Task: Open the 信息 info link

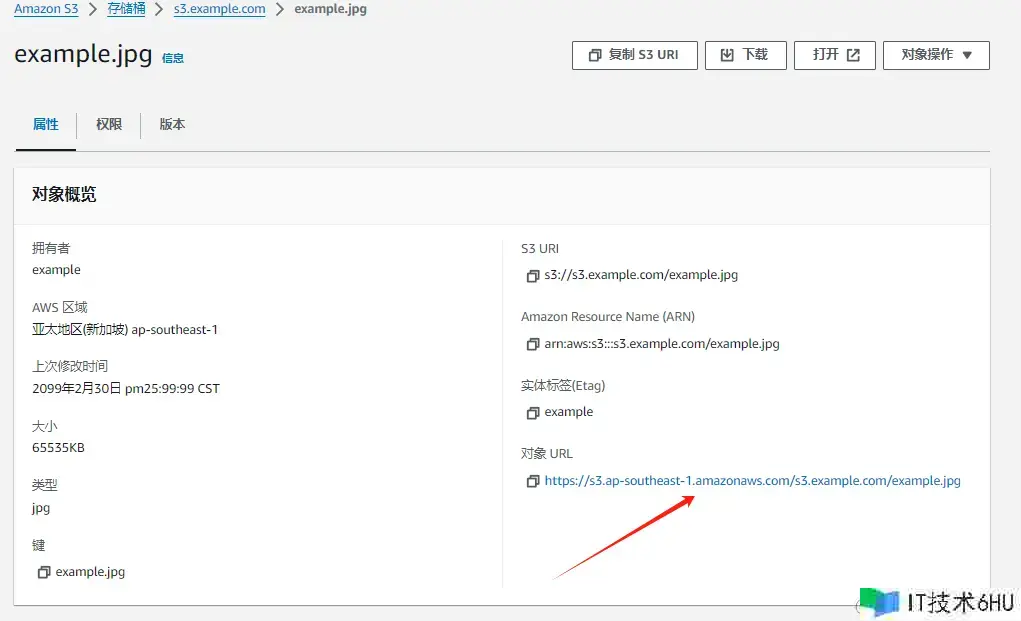Action: tap(173, 59)
